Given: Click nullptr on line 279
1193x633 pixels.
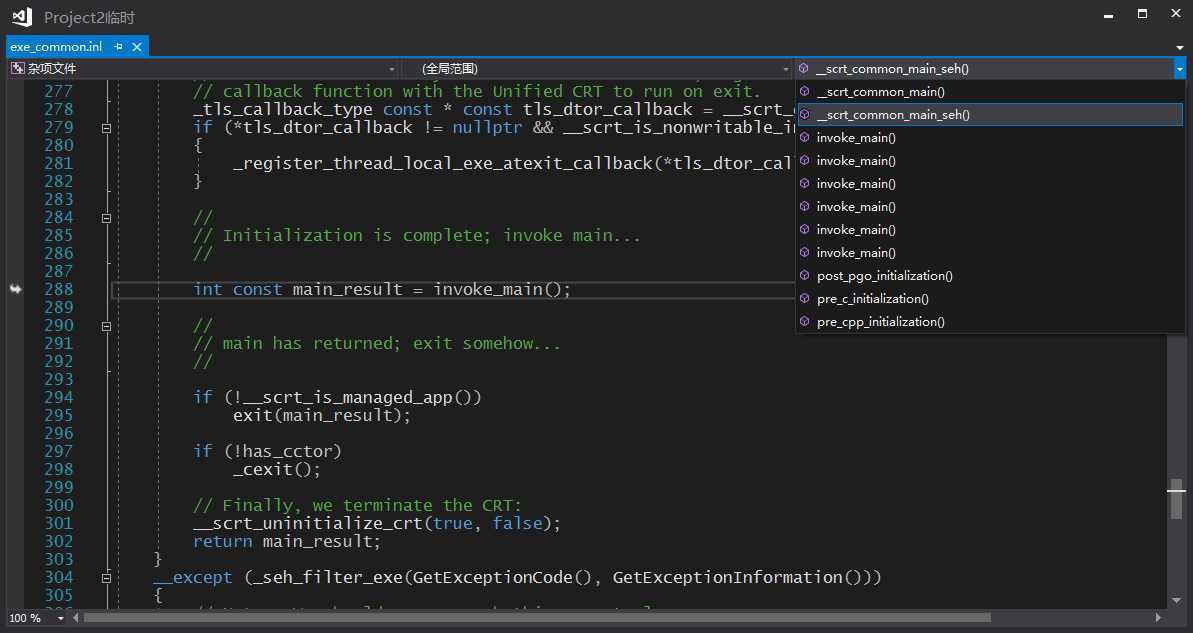Looking at the screenshot, I should pos(487,128).
